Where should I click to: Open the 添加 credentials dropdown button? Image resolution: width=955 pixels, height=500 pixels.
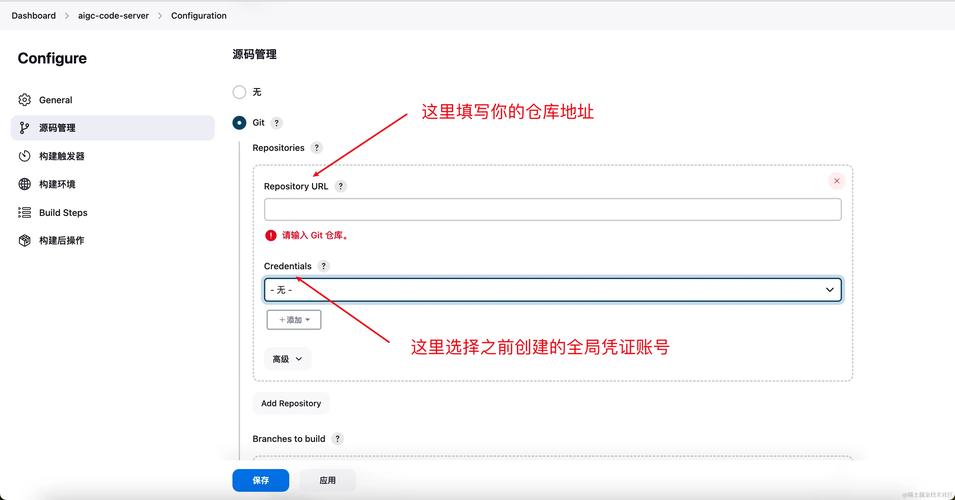(x=294, y=320)
